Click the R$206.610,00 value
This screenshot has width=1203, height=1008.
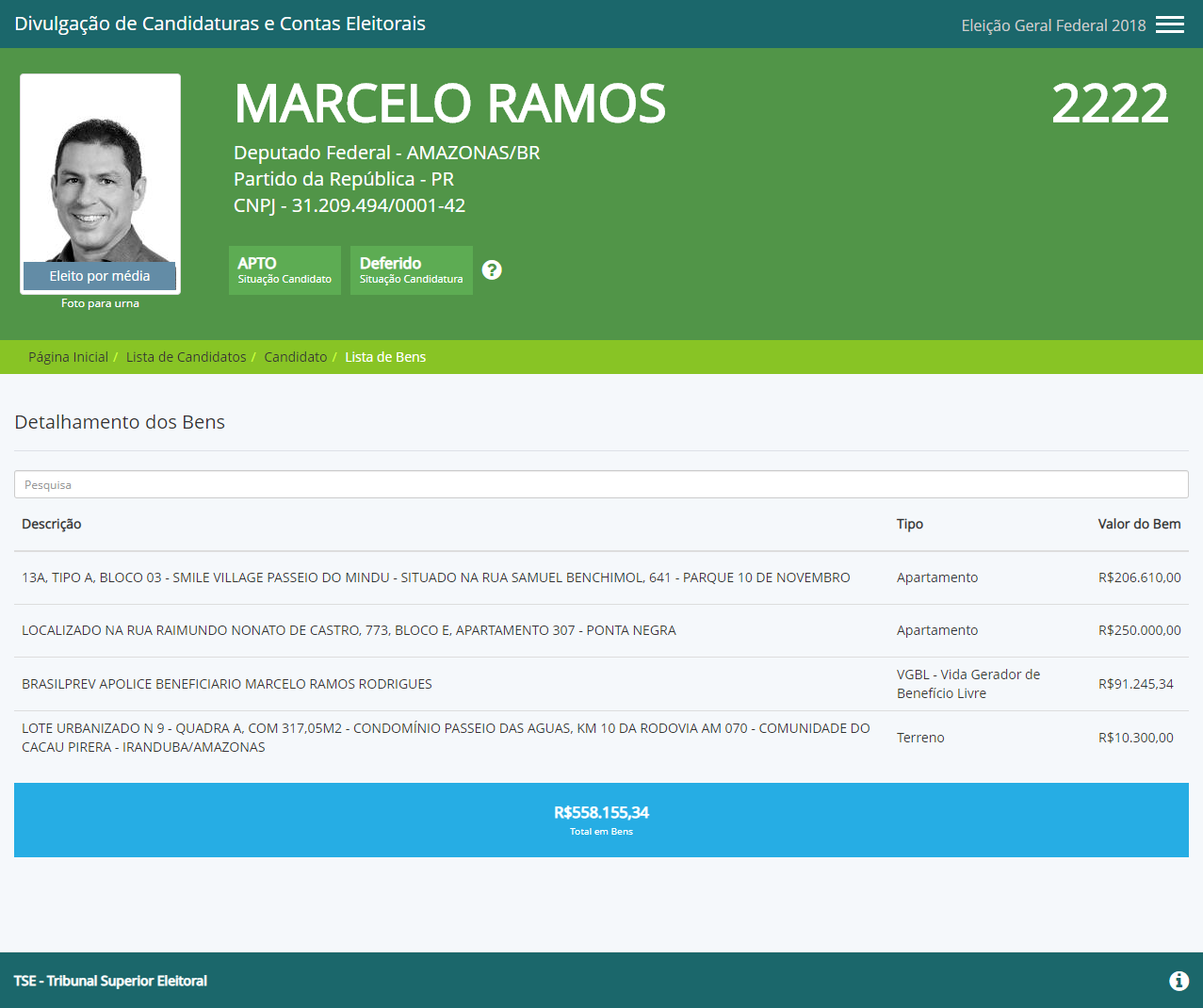point(1139,577)
